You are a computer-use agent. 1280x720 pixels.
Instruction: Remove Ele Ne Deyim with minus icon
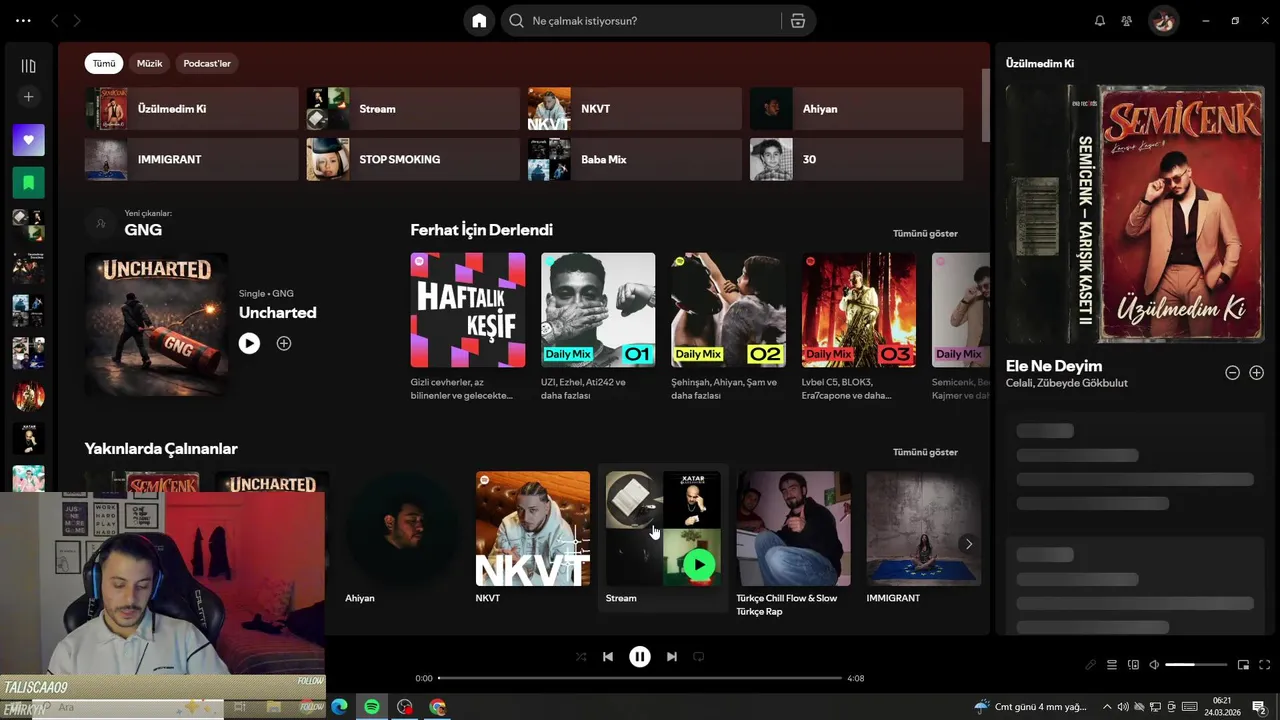(1233, 373)
